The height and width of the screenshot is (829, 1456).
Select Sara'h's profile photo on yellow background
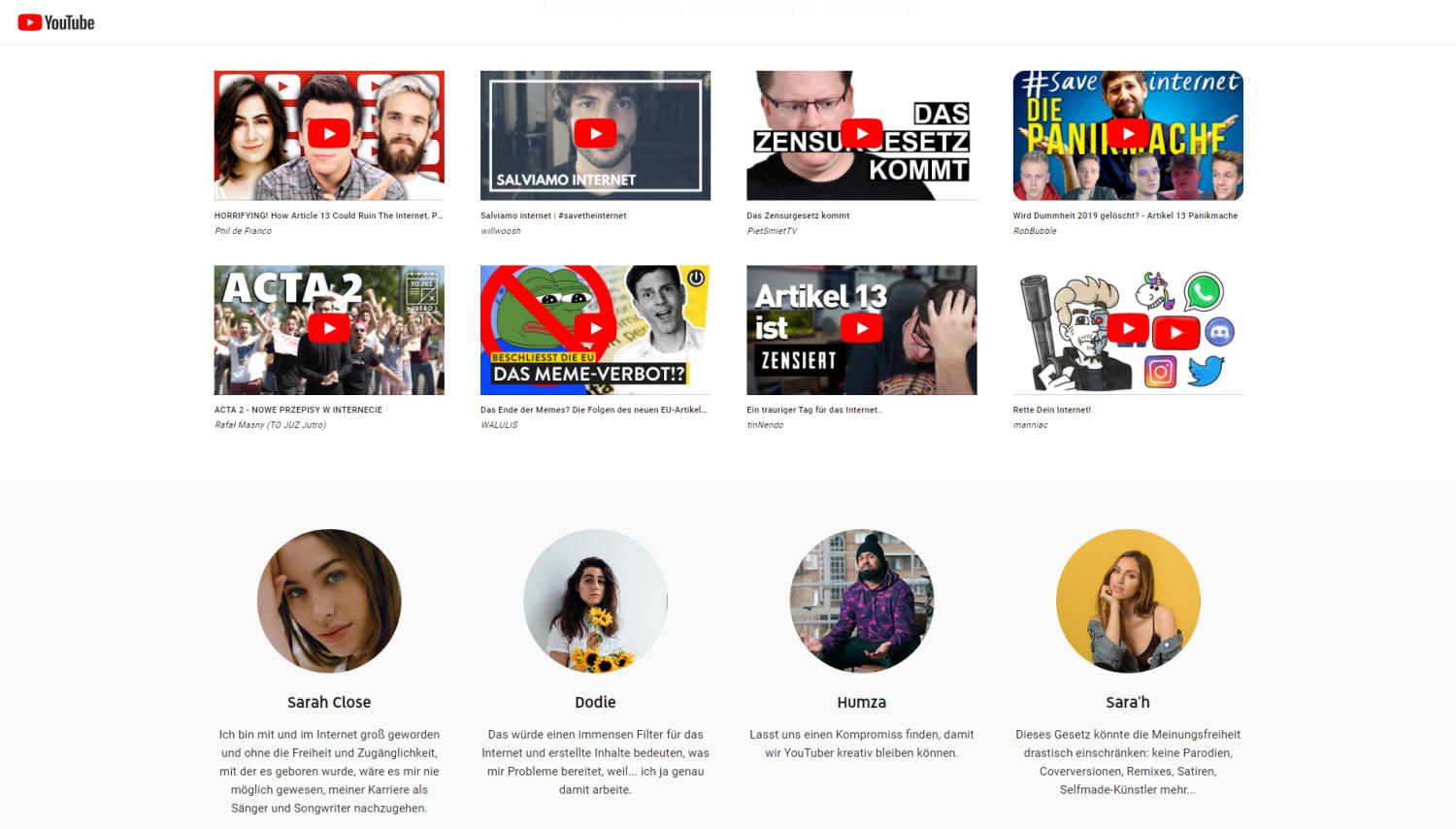[x=1128, y=601]
